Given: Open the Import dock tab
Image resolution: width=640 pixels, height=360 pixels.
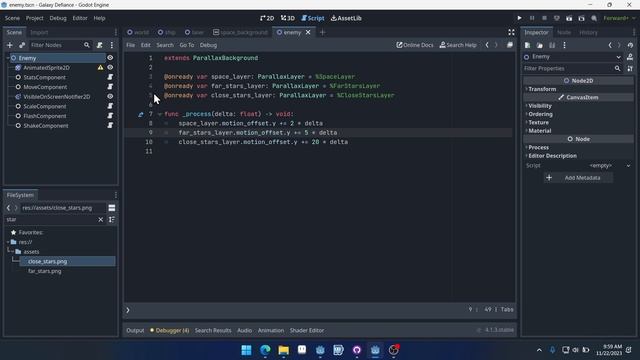Looking at the screenshot, I should [39, 32].
